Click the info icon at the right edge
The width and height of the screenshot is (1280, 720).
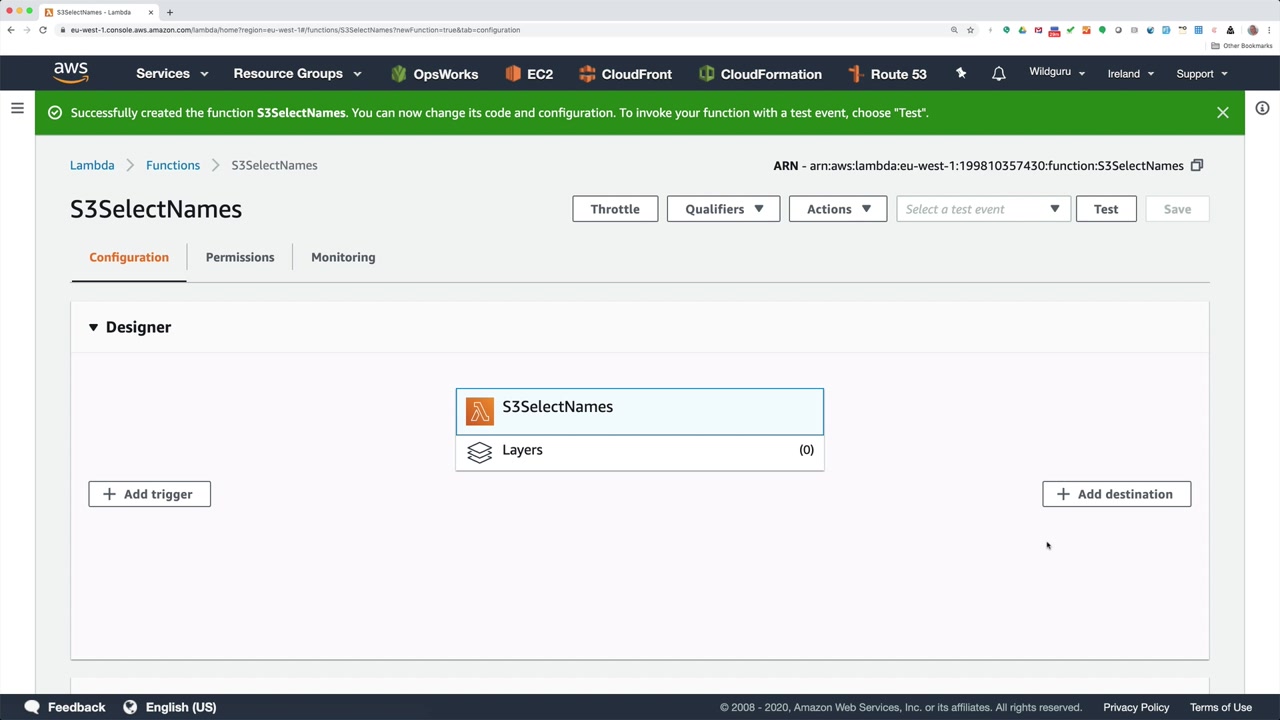click(1262, 108)
